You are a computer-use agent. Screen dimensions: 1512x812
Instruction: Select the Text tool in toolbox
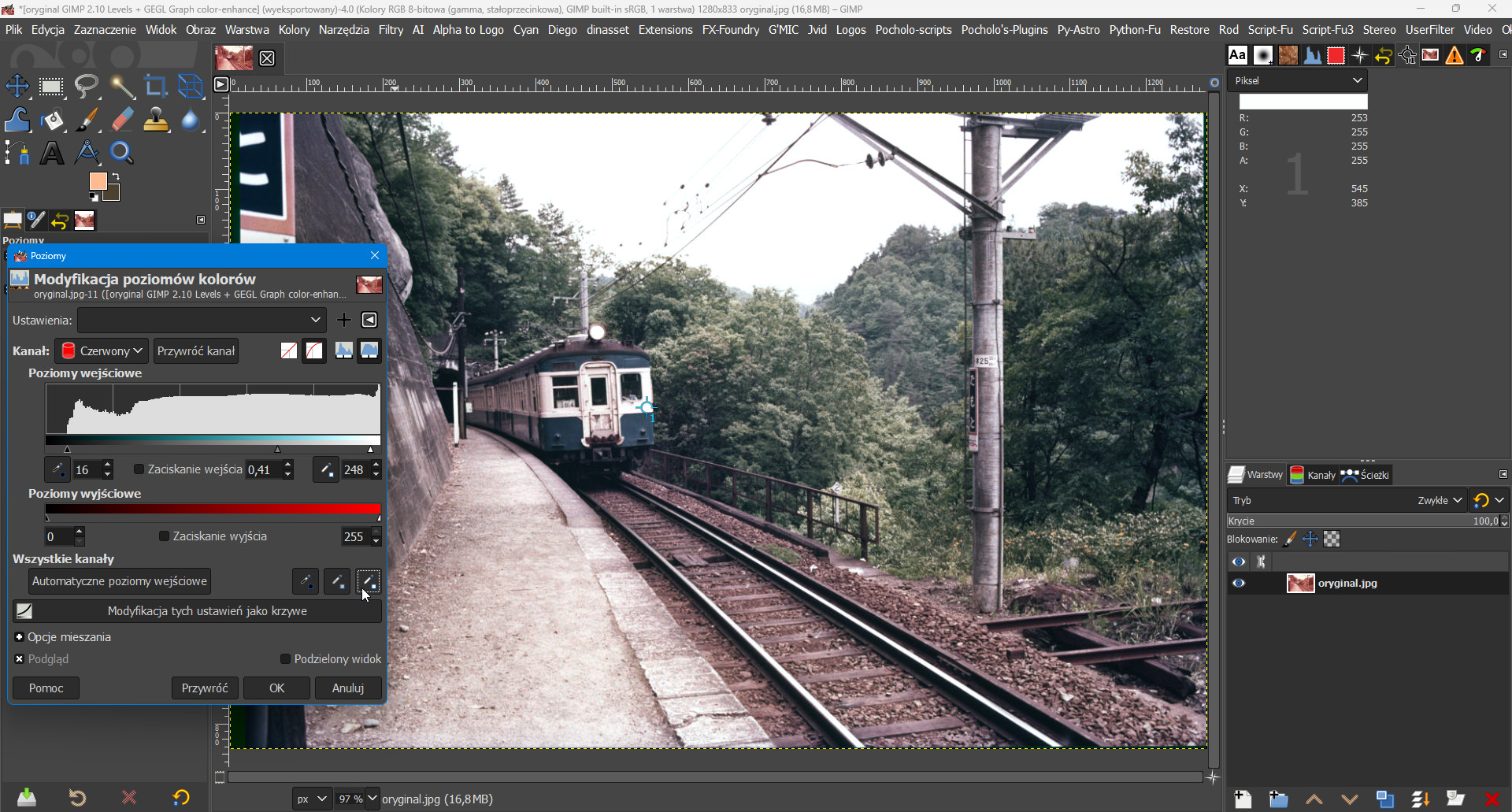pos(52,153)
